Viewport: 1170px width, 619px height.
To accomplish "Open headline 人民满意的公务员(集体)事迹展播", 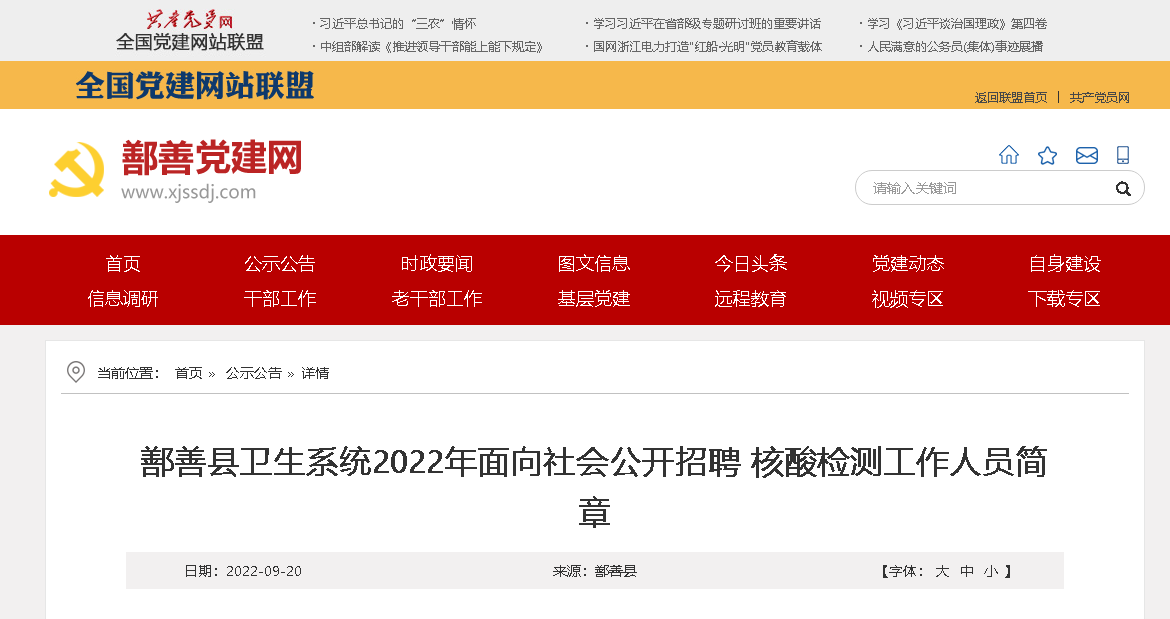I will (955, 47).
